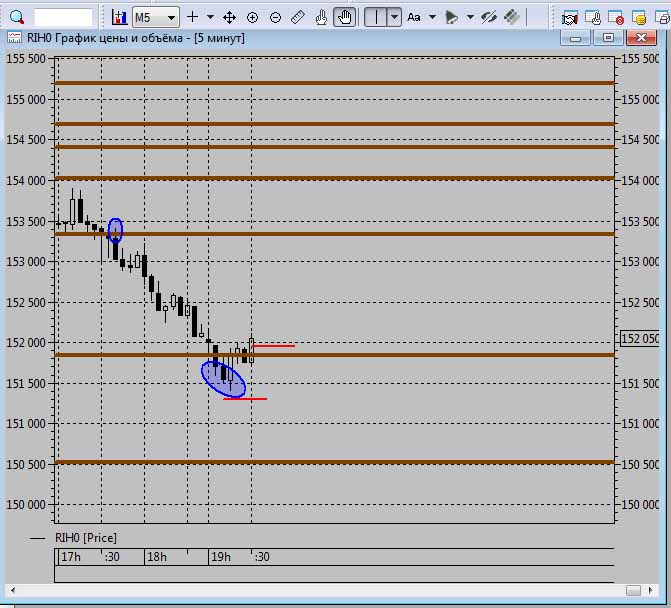Focus the blank search input field
671x608 pixels.
[63, 18]
